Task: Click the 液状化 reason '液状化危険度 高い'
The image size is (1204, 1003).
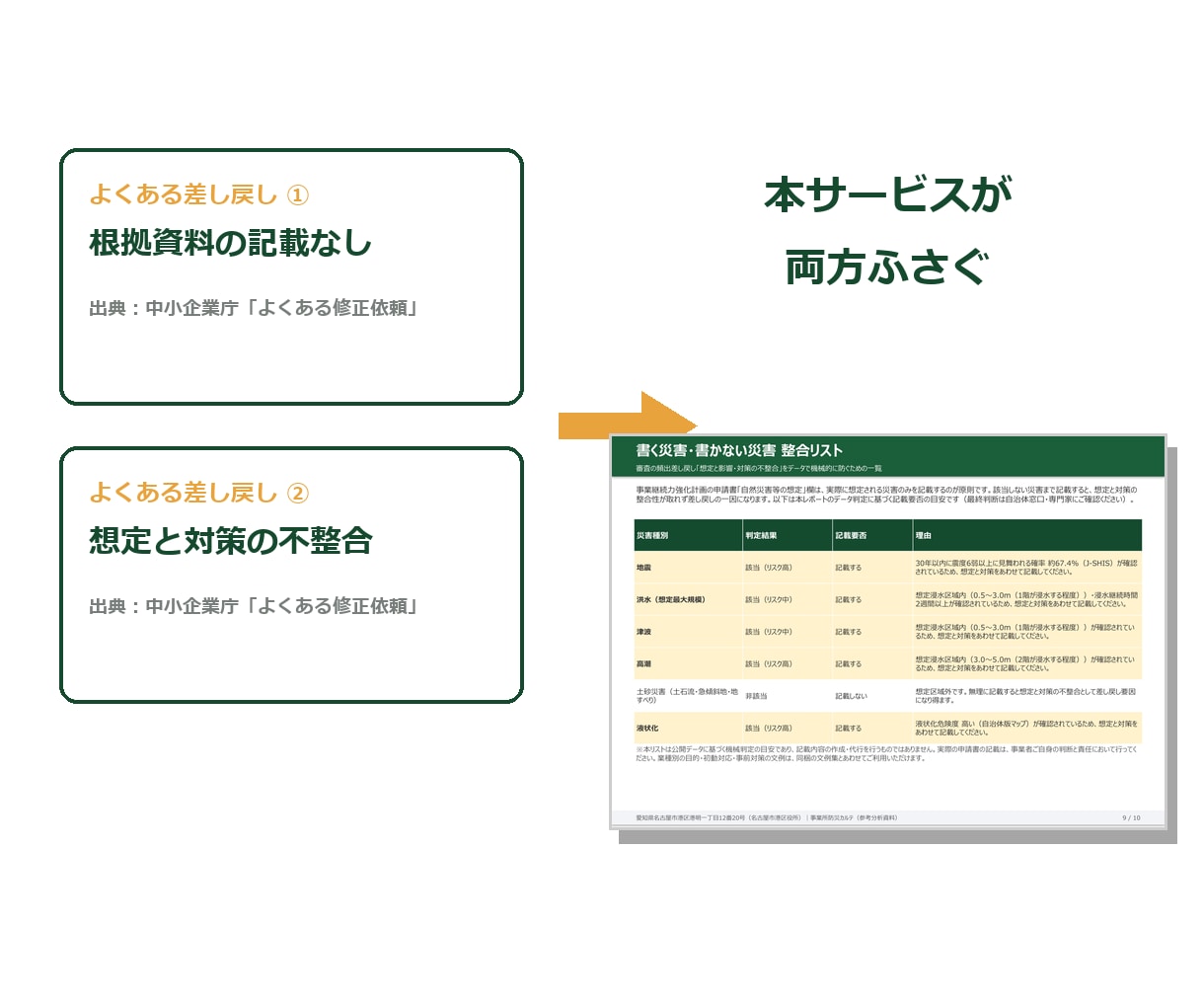Action: point(1026,728)
